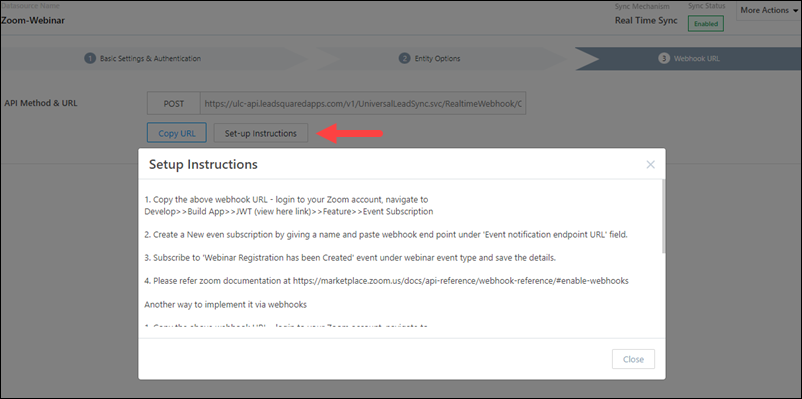Select the Webhook URL step
The height and width of the screenshot is (399, 802).
coord(689,58)
